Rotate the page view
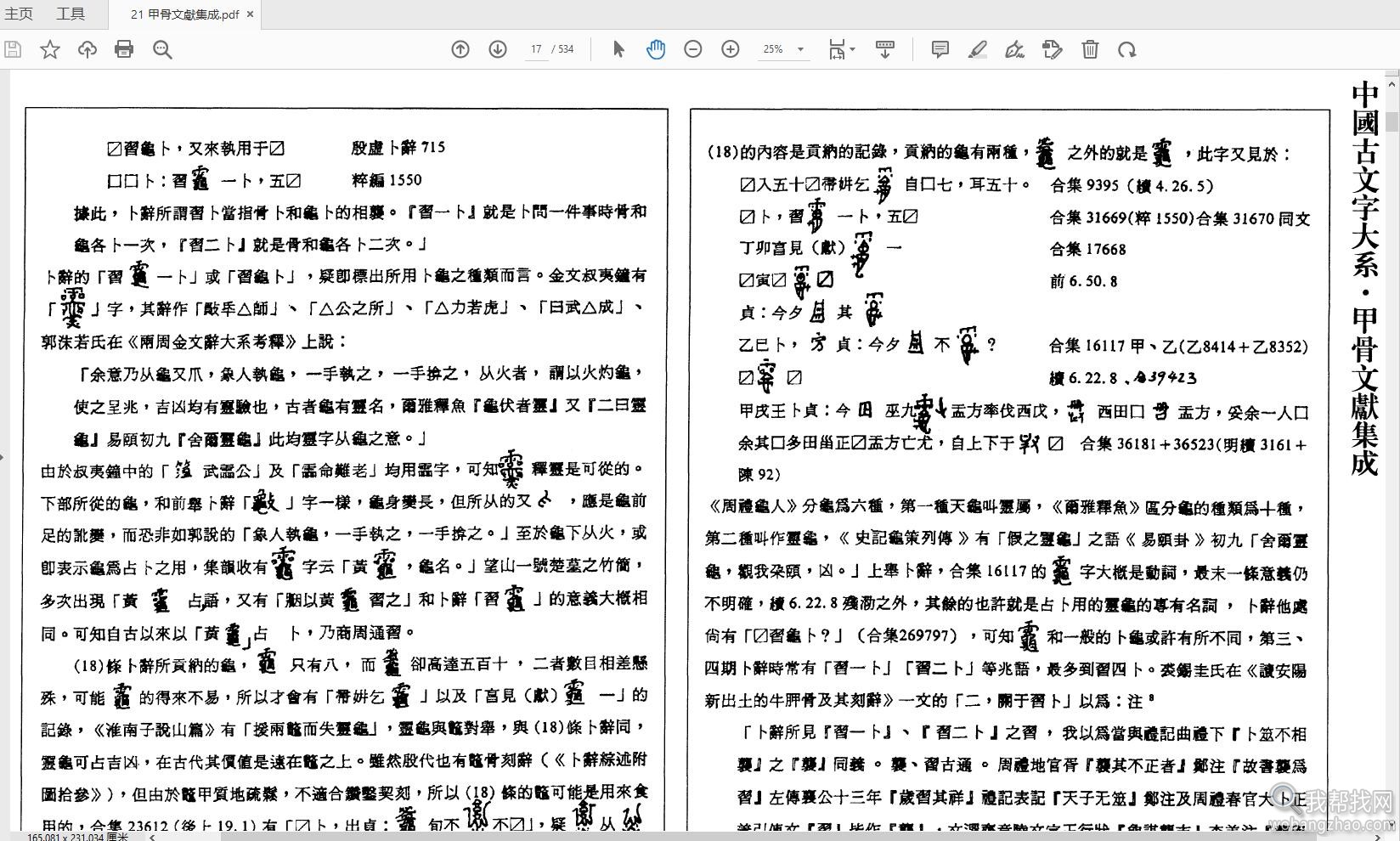 click(1127, 49)
